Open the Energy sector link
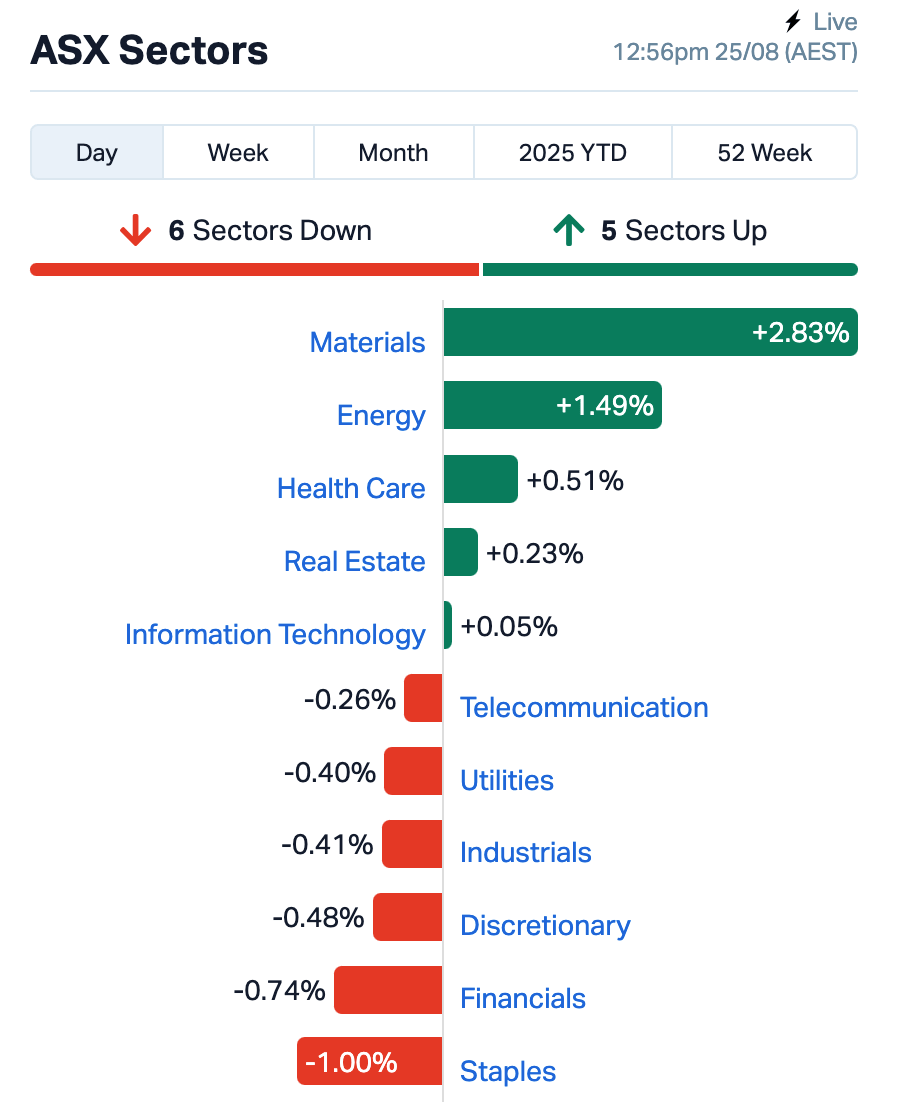918x1102 pixels. tap(381, 415)
